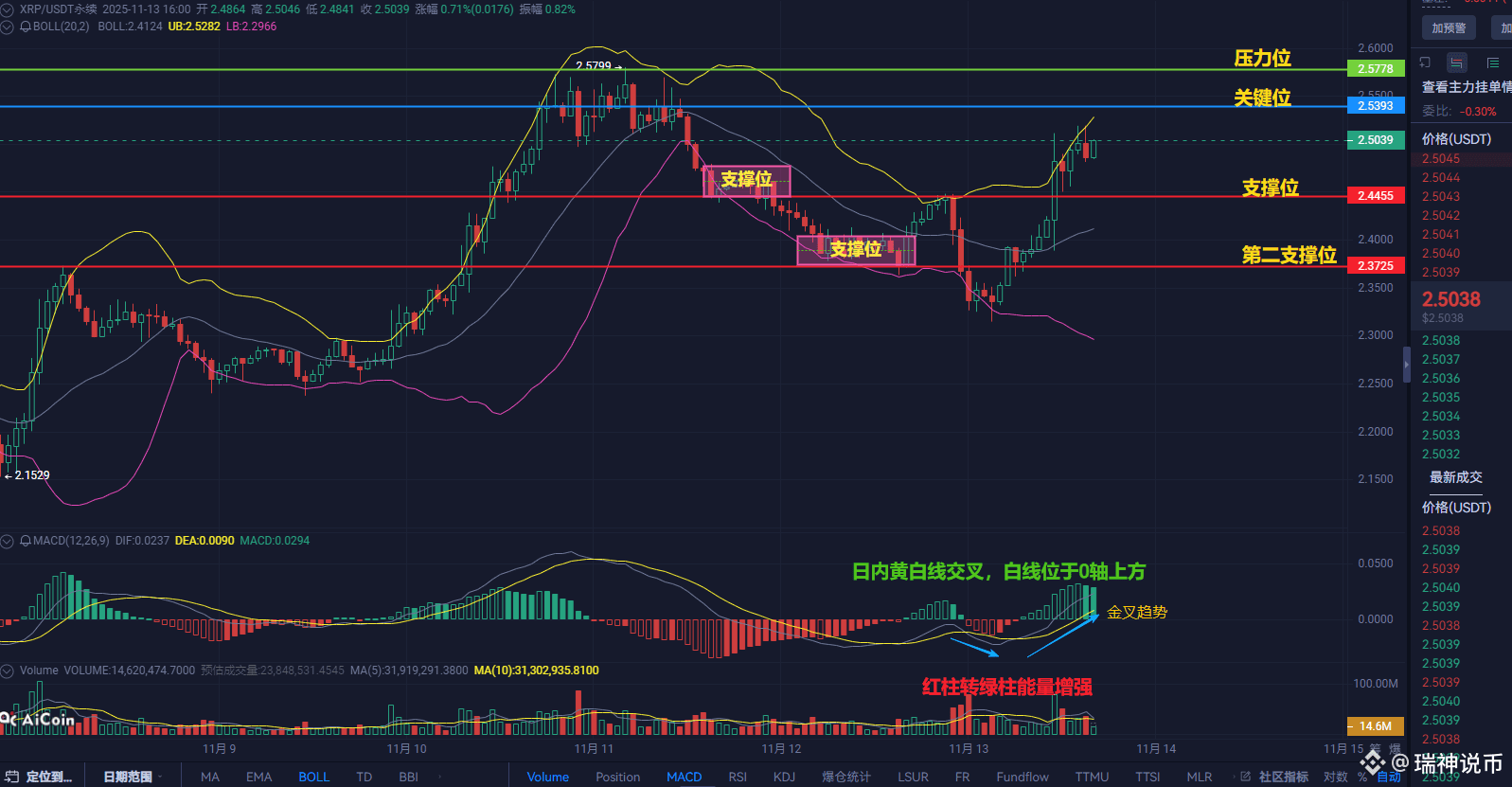Click the MACD alert bell icon
1512x787 pixels.
point(26,541)
